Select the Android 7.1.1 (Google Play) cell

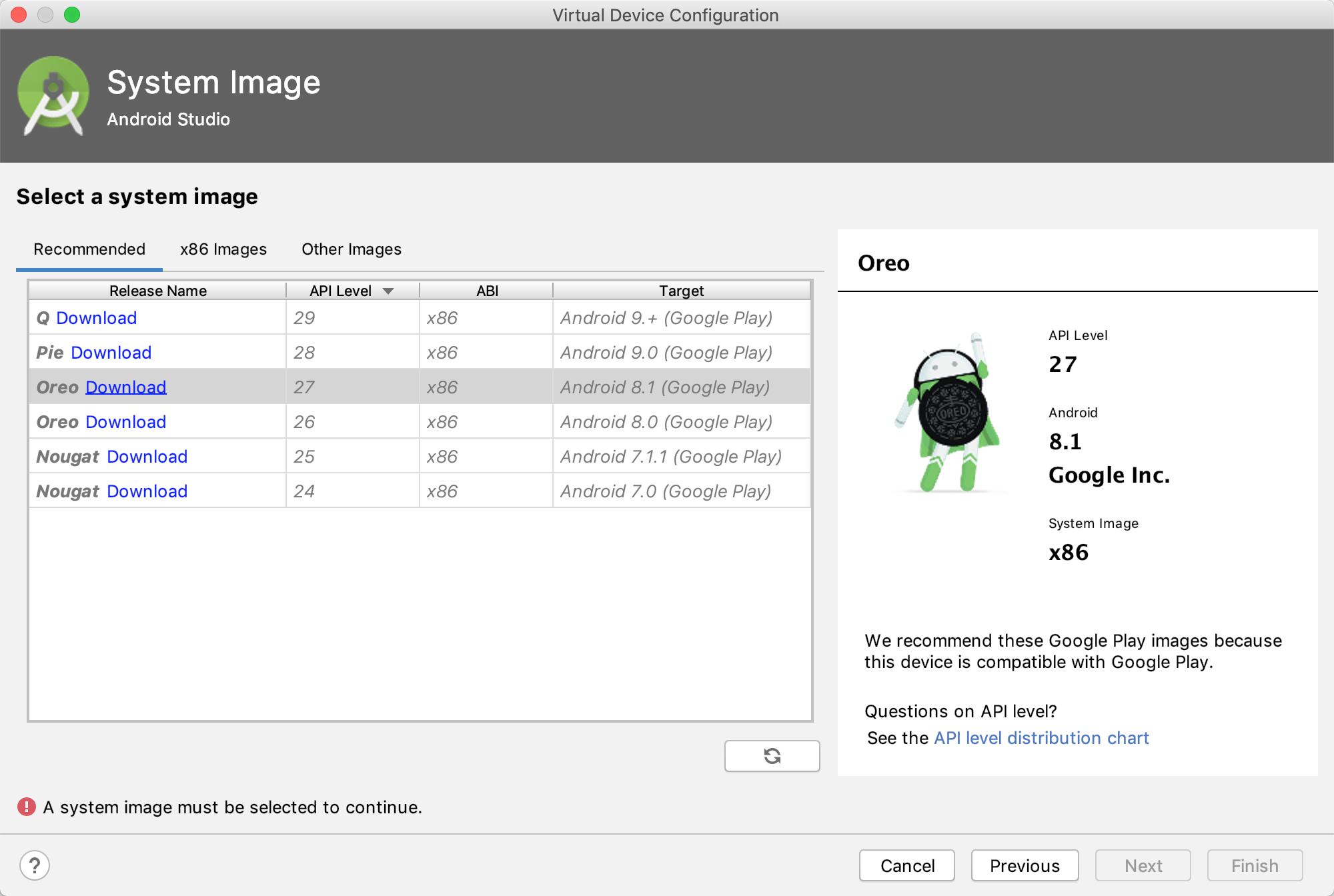click(x=682, y=457)
